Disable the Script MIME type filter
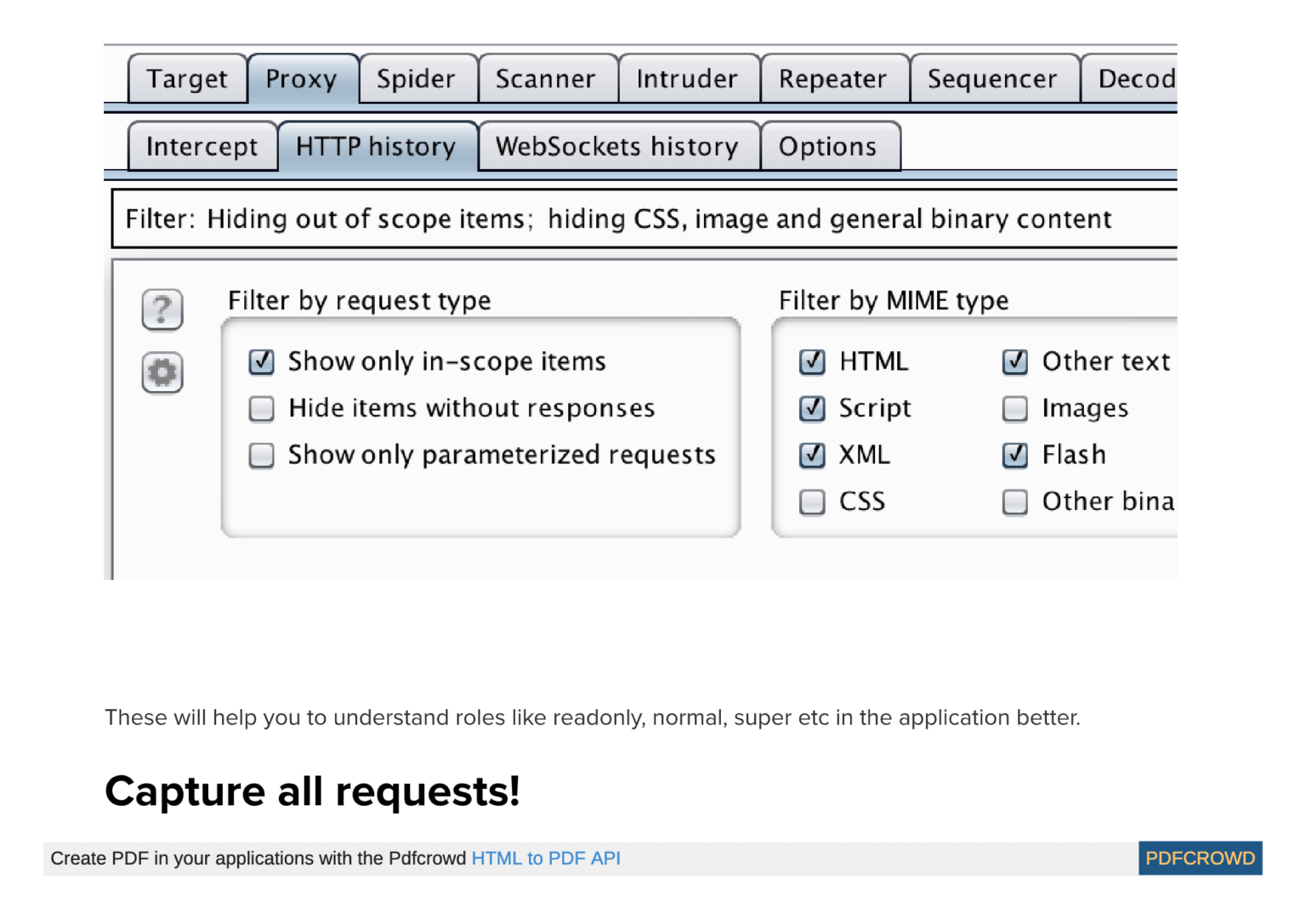The height and width of the screenshot is (924, 1306). coord(812,408)
